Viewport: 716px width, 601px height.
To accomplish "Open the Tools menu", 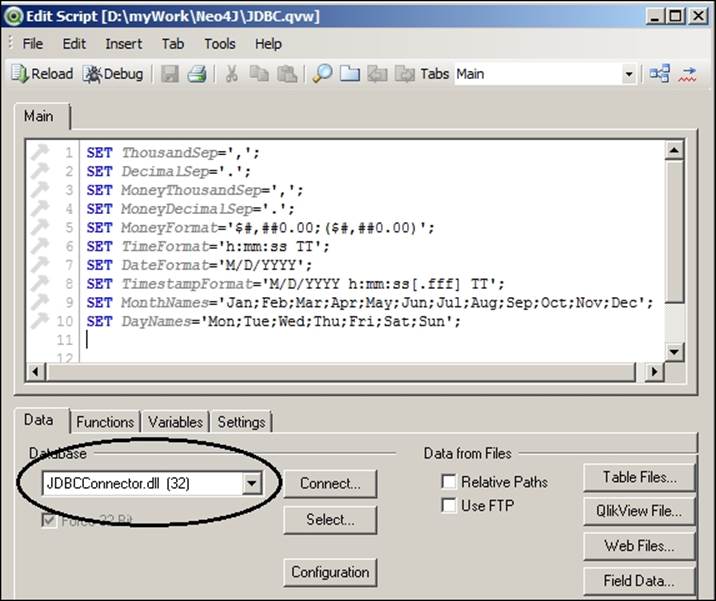I will click(220, 44).
